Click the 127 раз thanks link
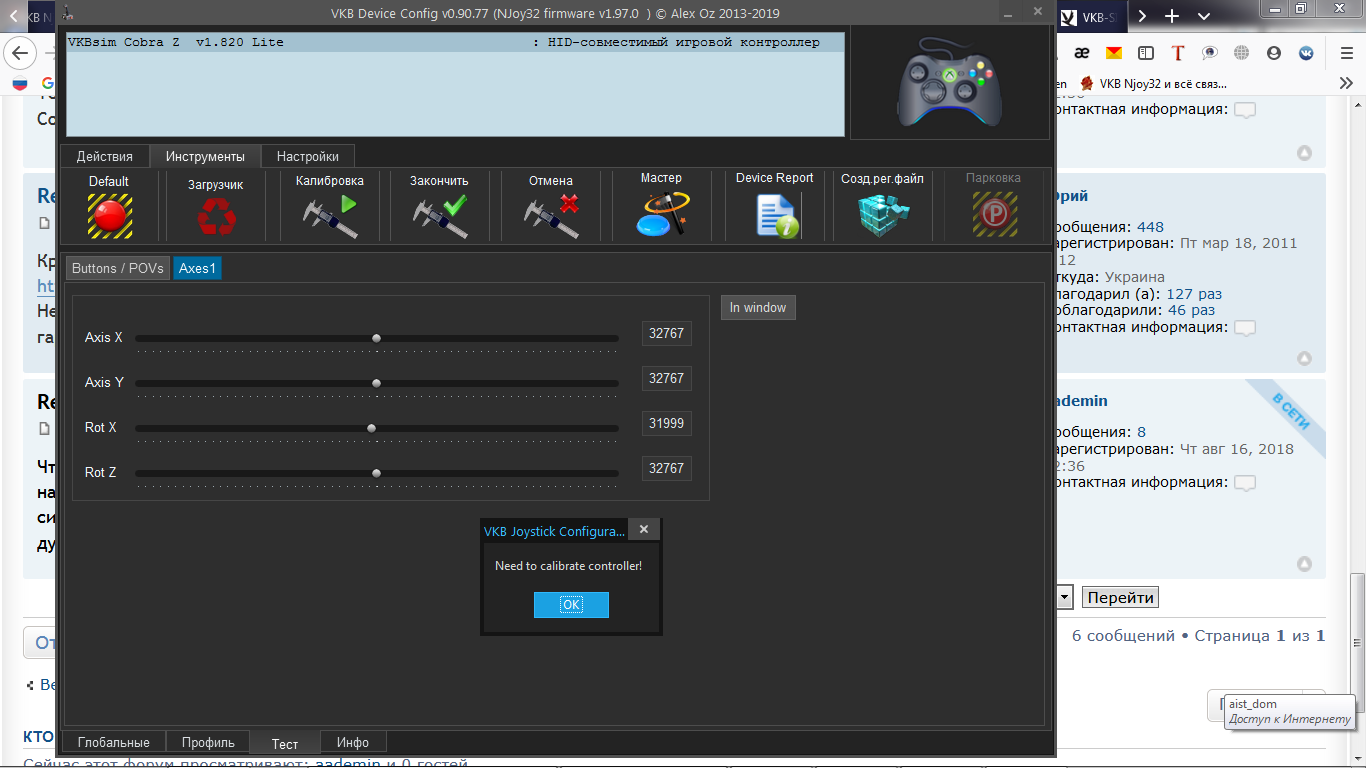Screen dimensions: 1366x768 [x=1194, y=294]
